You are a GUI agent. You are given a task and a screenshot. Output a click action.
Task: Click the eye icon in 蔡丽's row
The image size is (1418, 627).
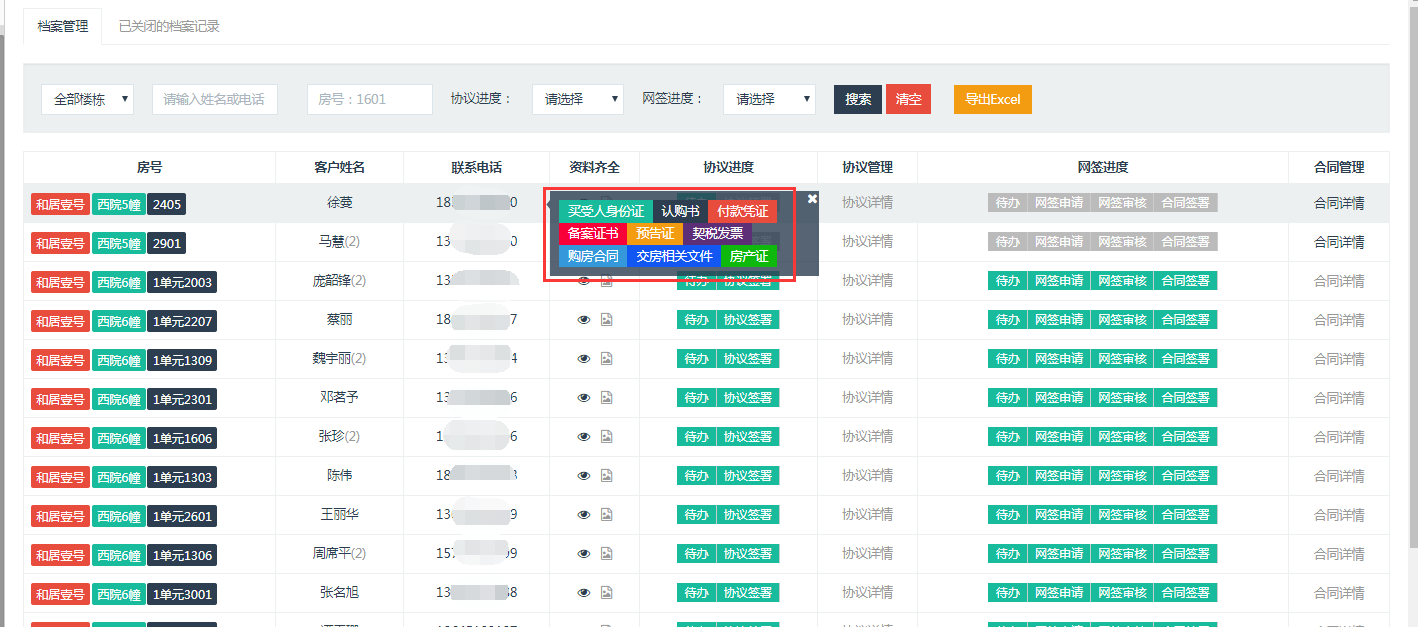coord(584,320)
